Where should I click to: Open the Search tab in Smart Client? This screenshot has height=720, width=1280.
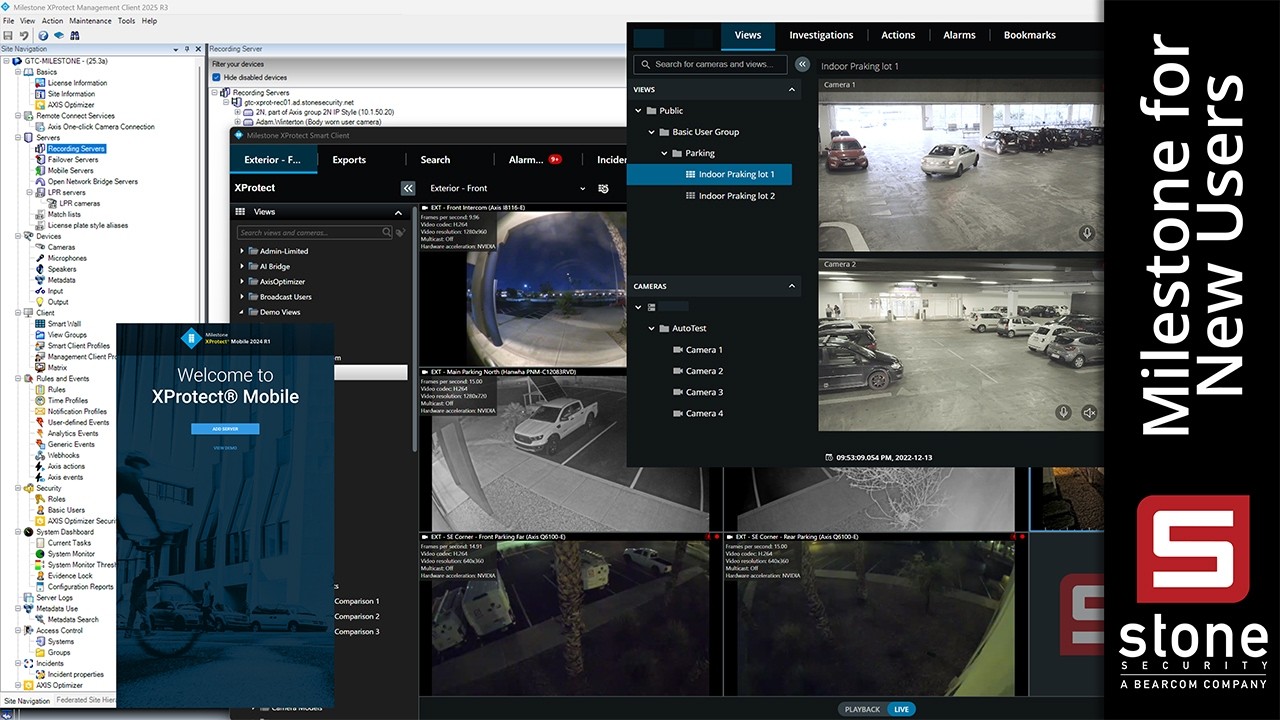click(435, 160)
